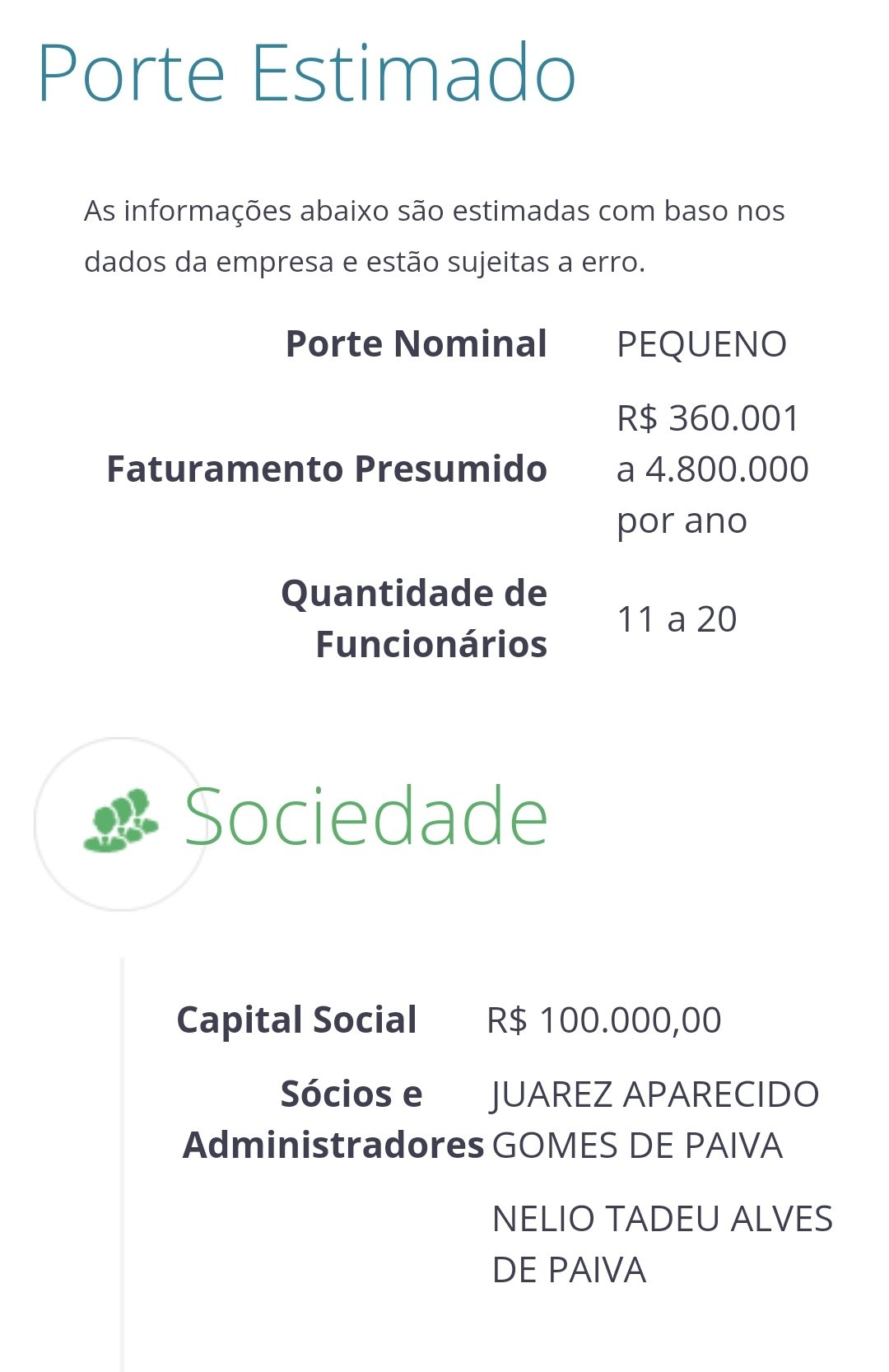Select the Sociedade section heading
Screen dimensions: 889x1372
pyautogui.click(x=365, y=817)
